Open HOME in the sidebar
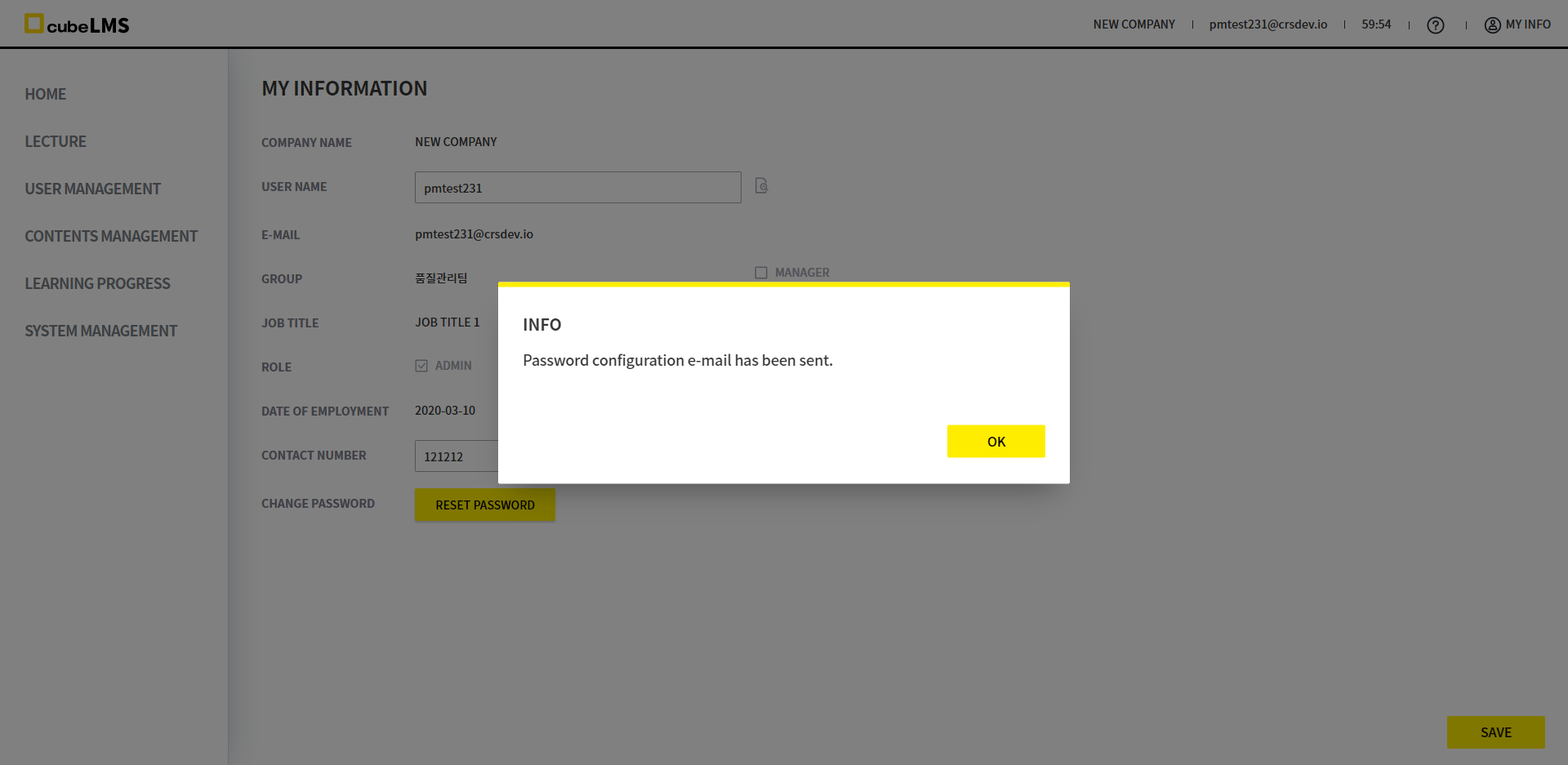Screen dimensions: 1568x765 46,94
